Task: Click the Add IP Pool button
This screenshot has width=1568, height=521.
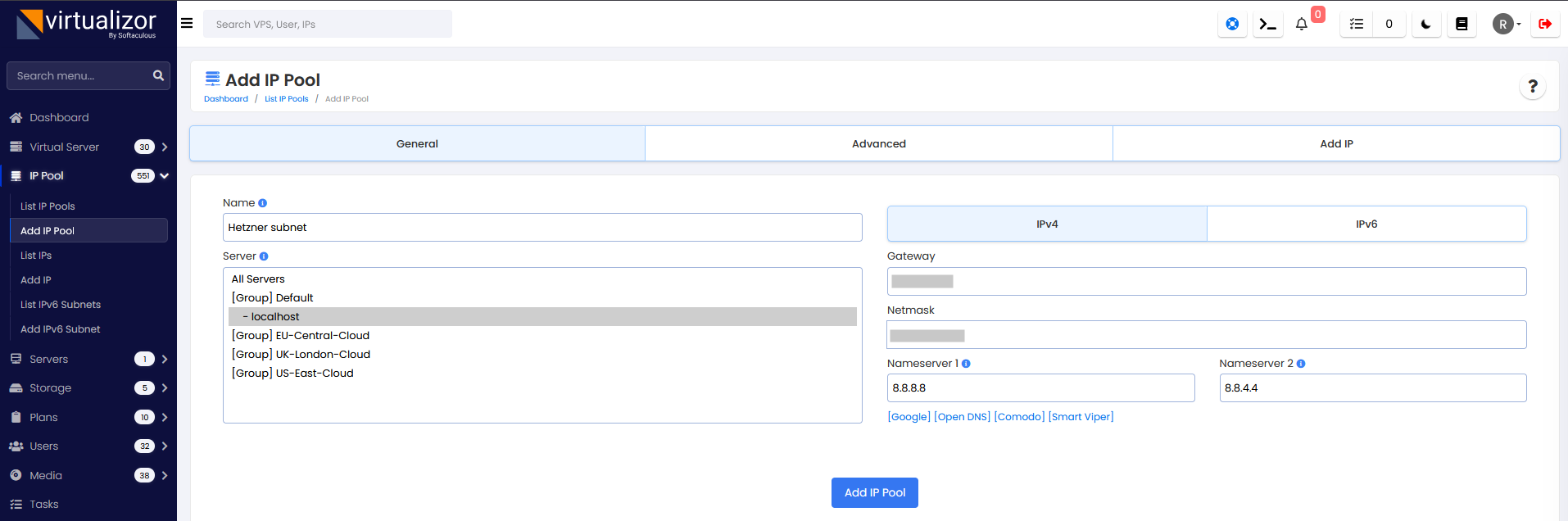Action: pos(874,492)
